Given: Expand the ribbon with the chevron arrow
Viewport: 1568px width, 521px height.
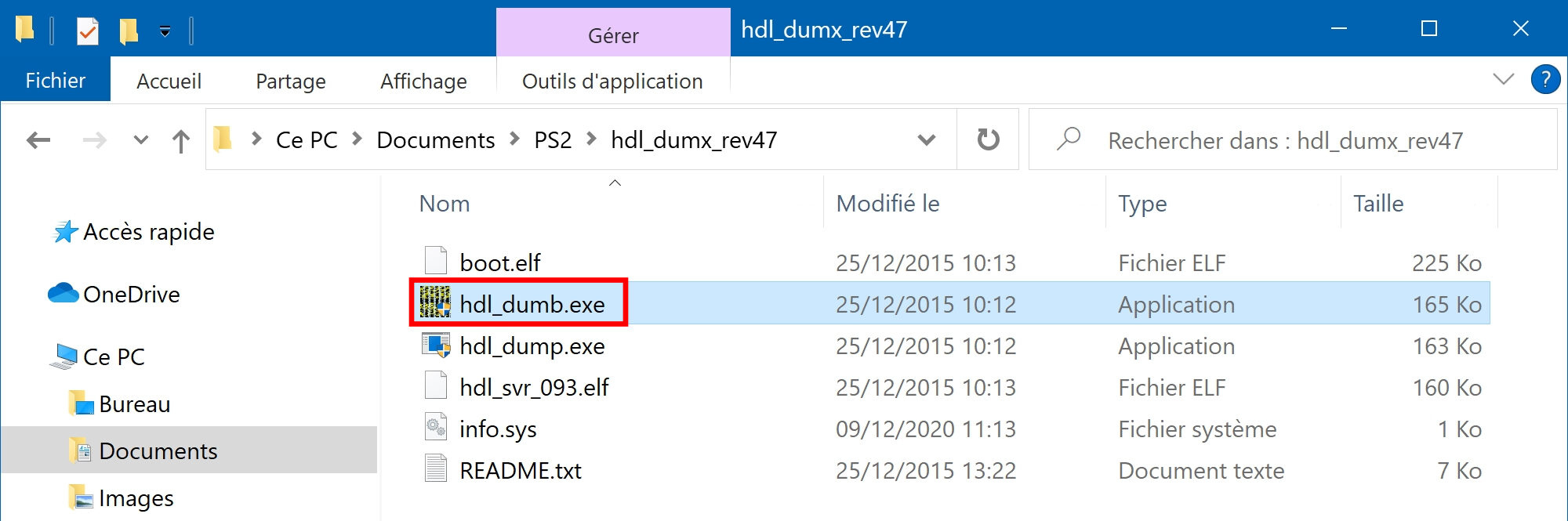Looking at the screenshot, I should pyautogui.click(x=1503, y=79).
